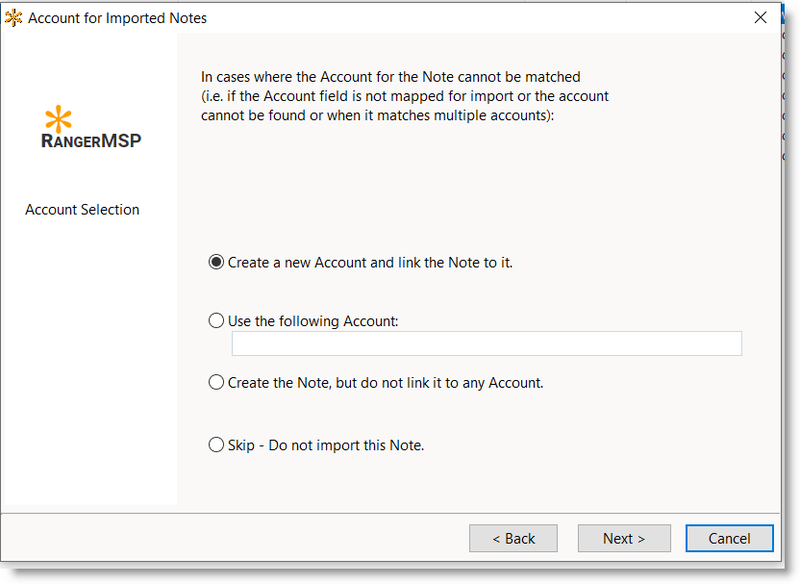Viewport: 800px width, 584px height.
Task: Go back using the '< Back' button
Action: 513,538
